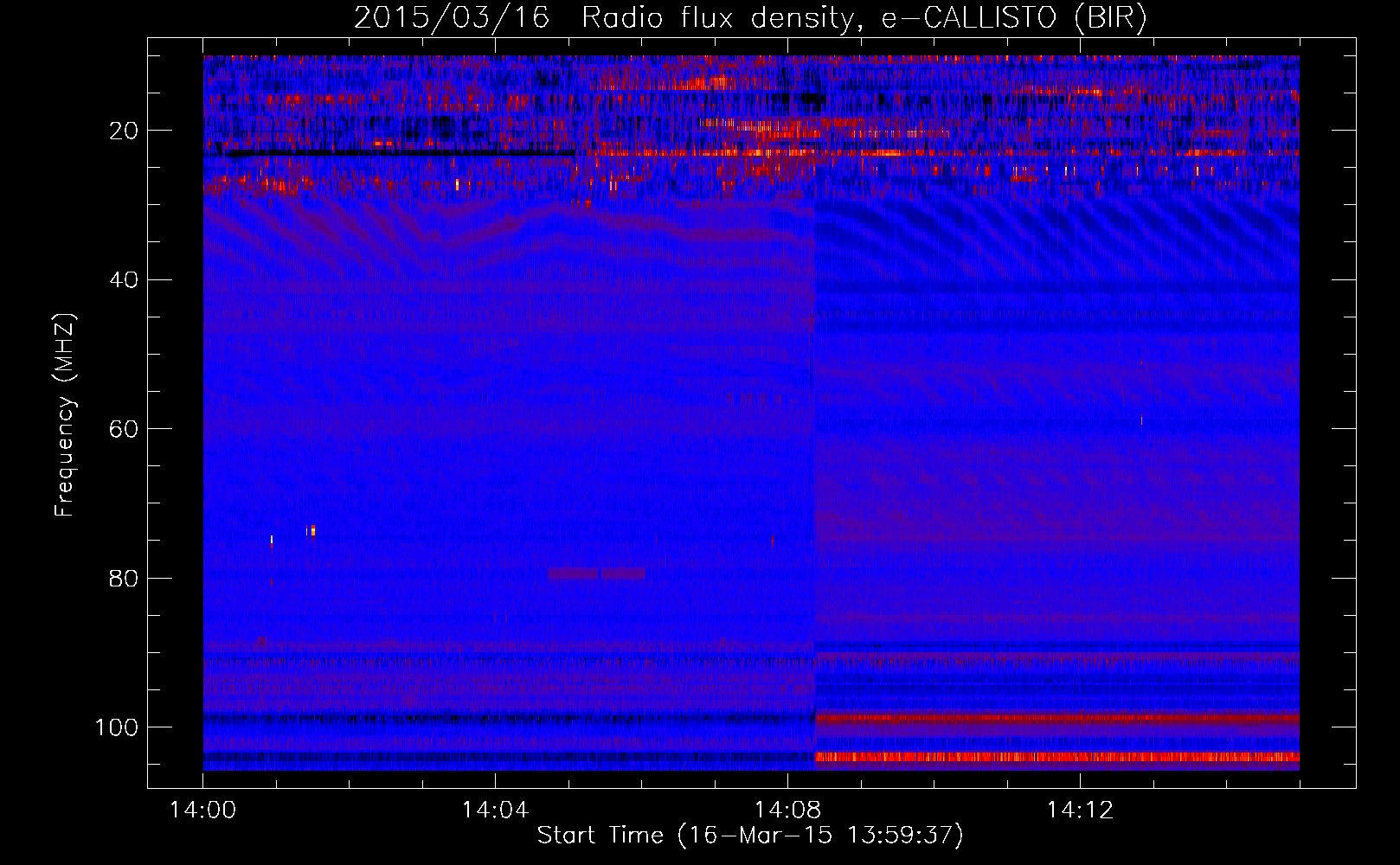
Task: Click the 100 frequency tick label
Action: 117,727
